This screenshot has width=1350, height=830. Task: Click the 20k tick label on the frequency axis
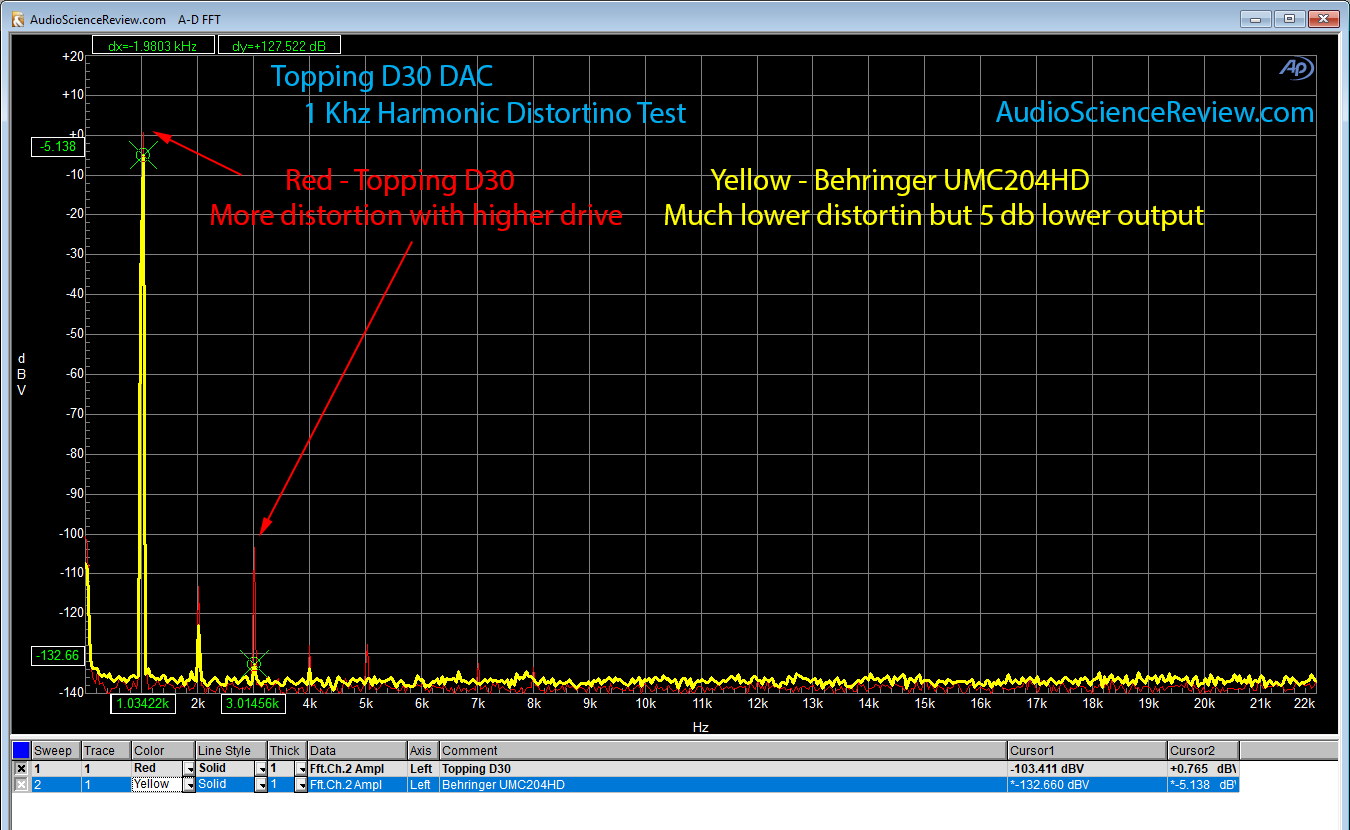(1204, 704)
